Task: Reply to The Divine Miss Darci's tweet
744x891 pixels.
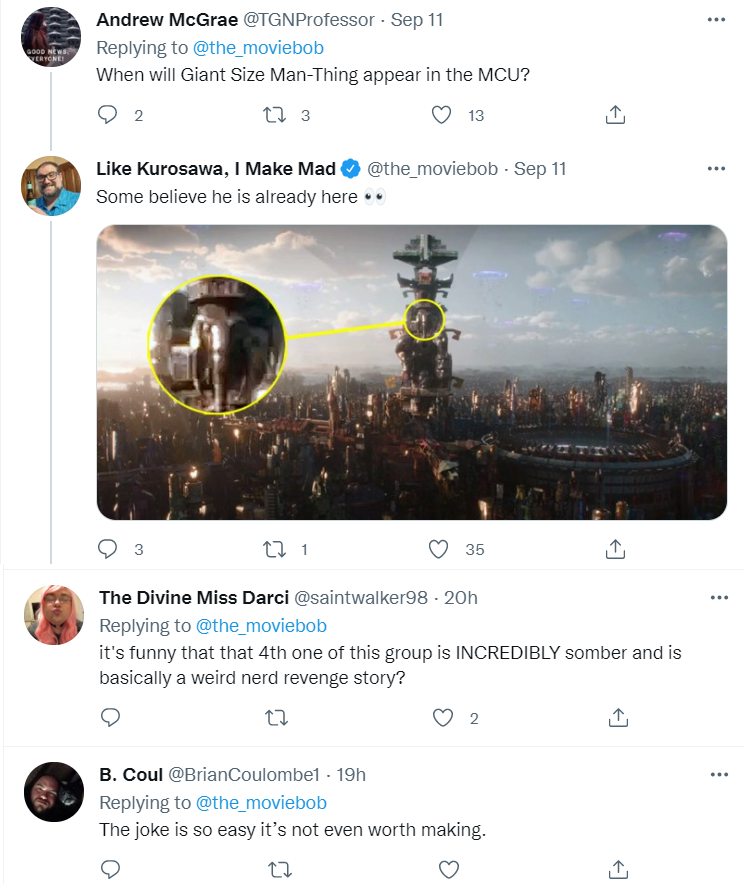Action: [x=110, y=717]
